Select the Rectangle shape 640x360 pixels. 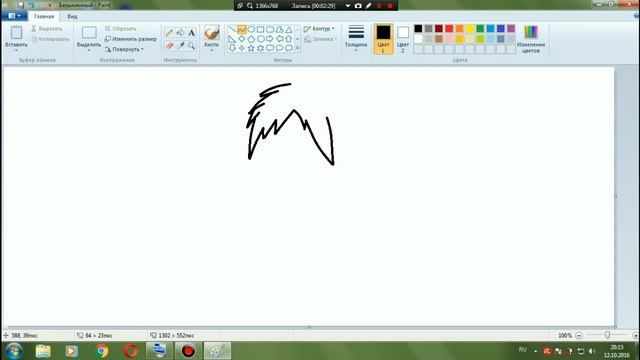[260, 30]
